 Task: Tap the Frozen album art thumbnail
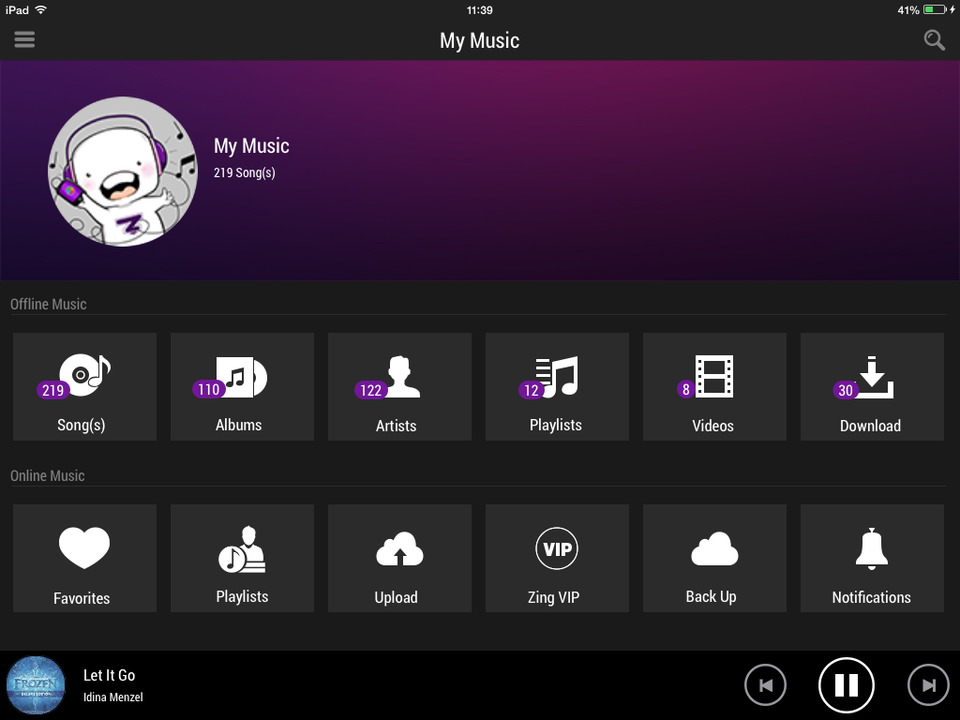tap(36, 685)
